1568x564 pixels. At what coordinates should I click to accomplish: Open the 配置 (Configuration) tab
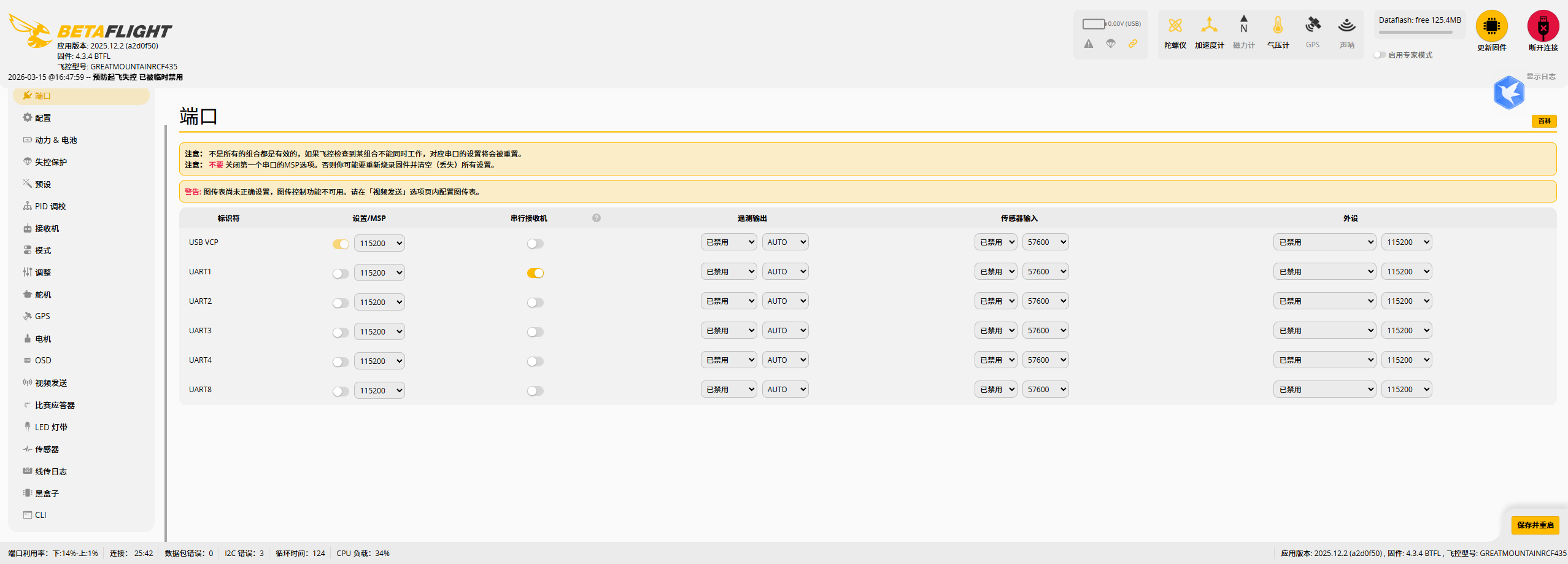pyautogui.click(x=81, y=118)
